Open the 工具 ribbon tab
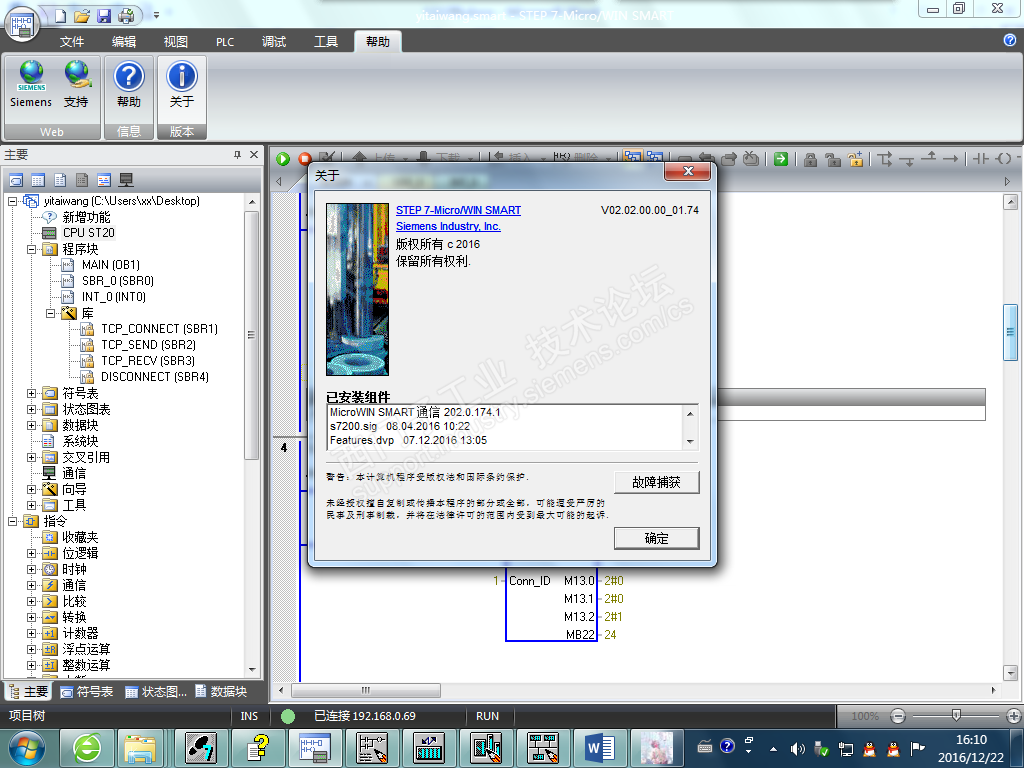Image resolution: width=1024 pixels, height=768 pixels. click(326, 42)
